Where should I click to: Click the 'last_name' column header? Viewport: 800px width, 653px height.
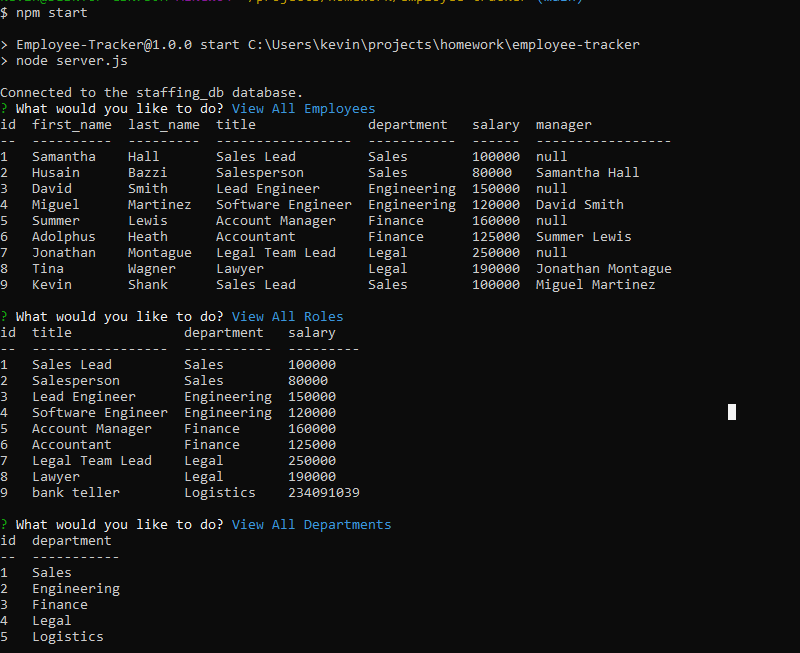pyautogui.click(x=163, y=125)
